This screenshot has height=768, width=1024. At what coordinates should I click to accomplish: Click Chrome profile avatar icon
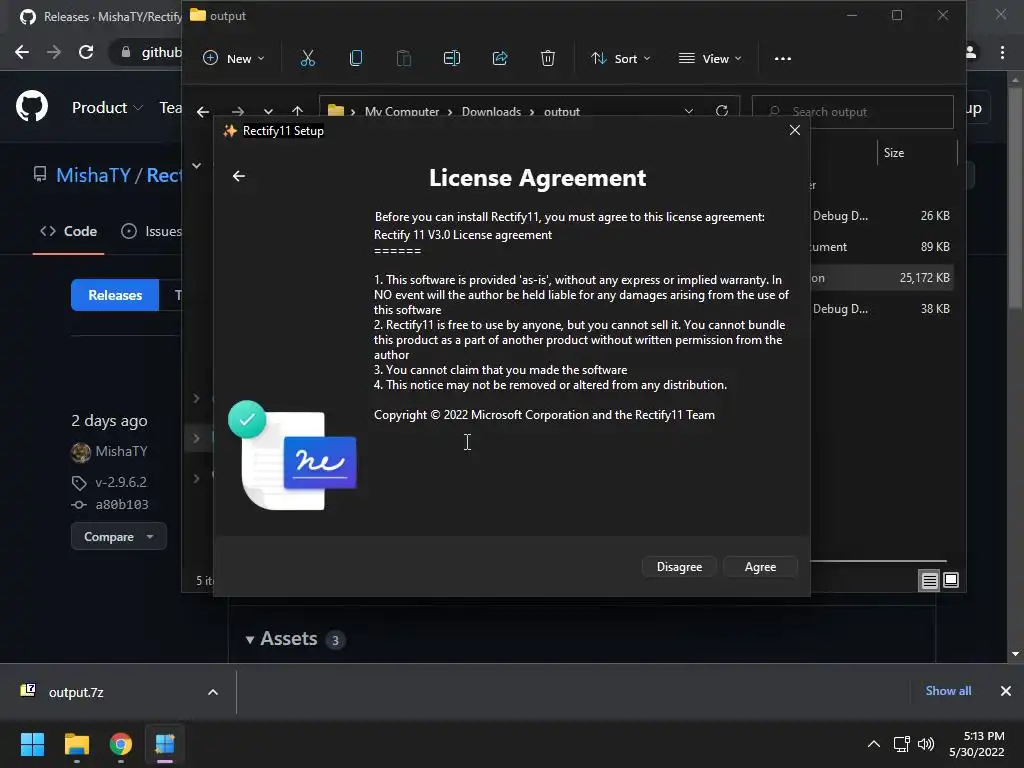click(x=971, y=52)
